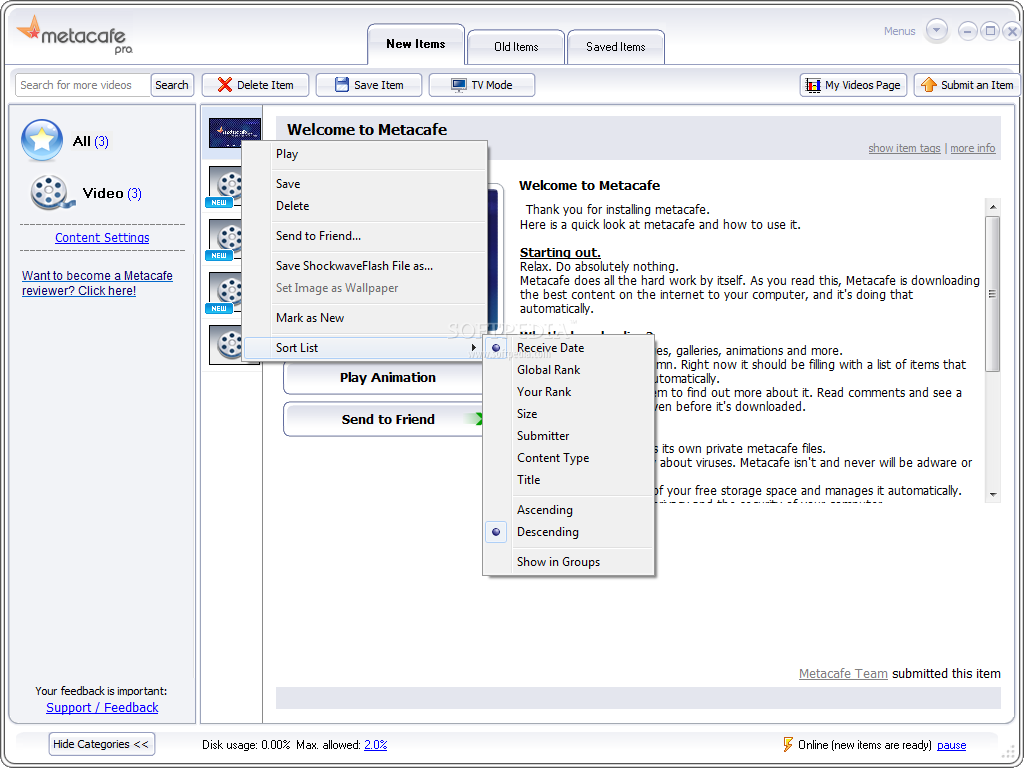This screenshot has width=1024, height=768.
Task: Switch to the New Items tab
Action: 416,44
